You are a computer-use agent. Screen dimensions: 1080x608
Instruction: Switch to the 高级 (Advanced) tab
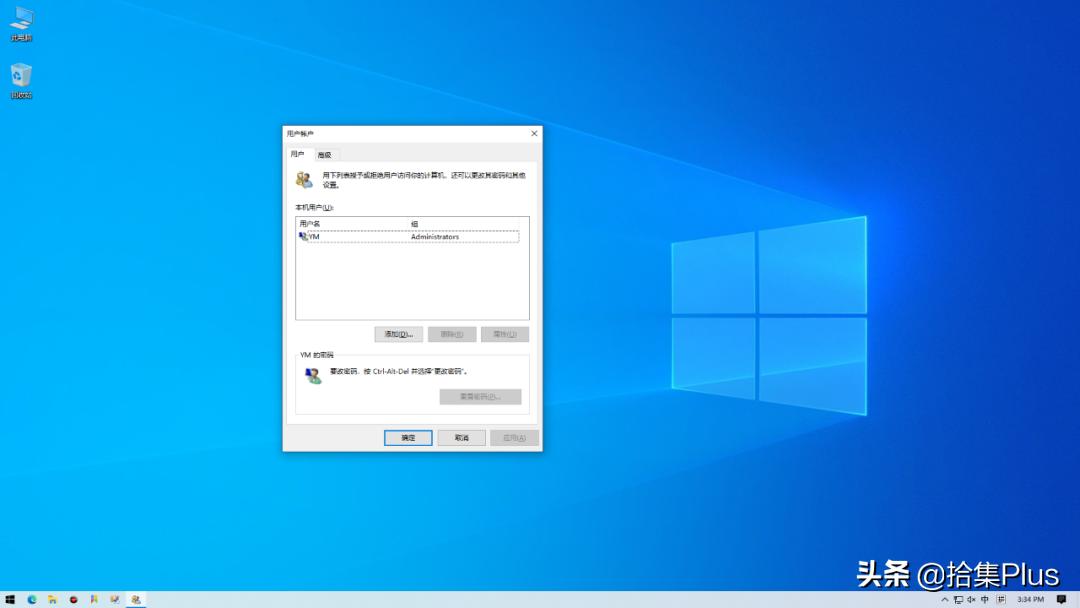(324, 154)
